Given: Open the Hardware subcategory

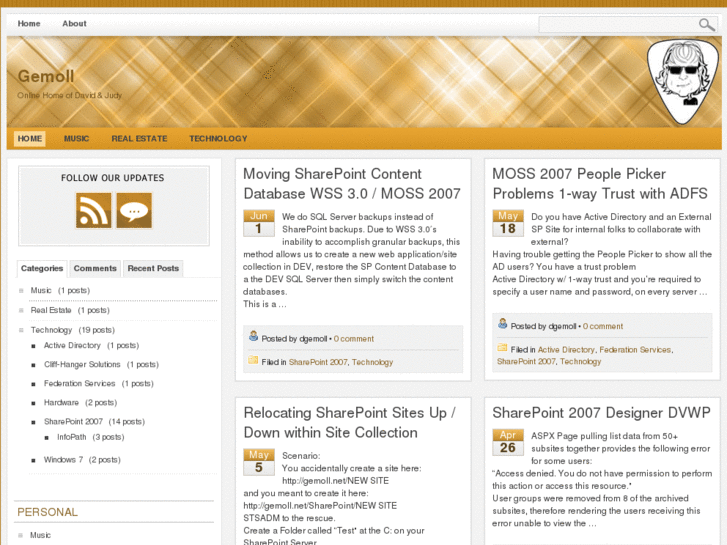Looking at the screenshot, I should point(61,403).
